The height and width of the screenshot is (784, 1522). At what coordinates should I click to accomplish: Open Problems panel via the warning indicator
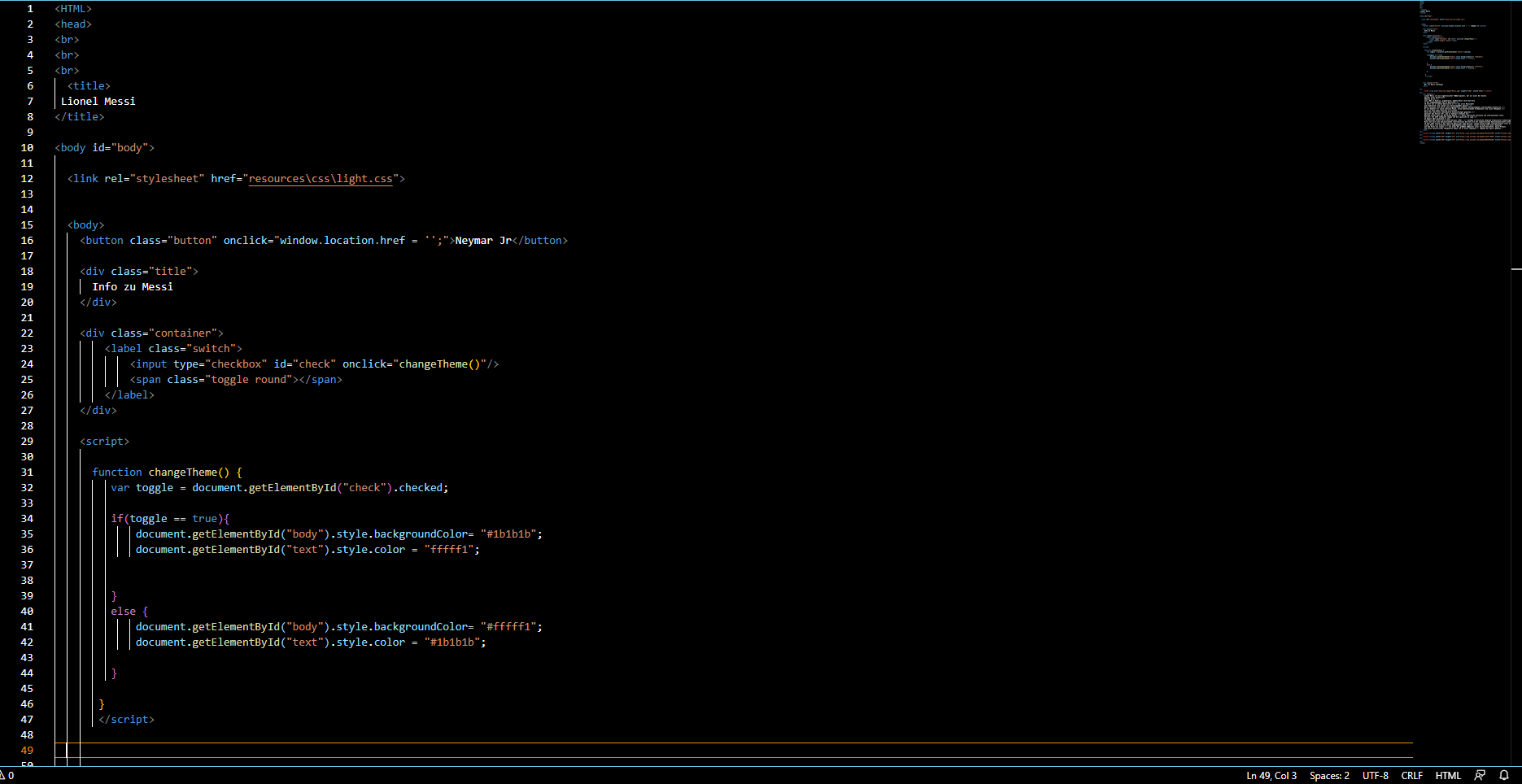[x=7, y=775]
